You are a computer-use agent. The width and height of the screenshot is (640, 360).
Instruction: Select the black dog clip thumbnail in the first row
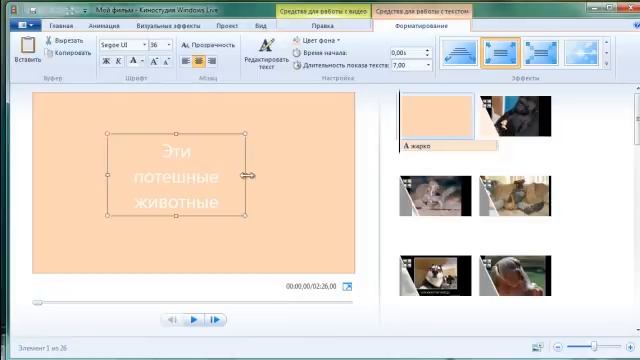tap(515, 116)
